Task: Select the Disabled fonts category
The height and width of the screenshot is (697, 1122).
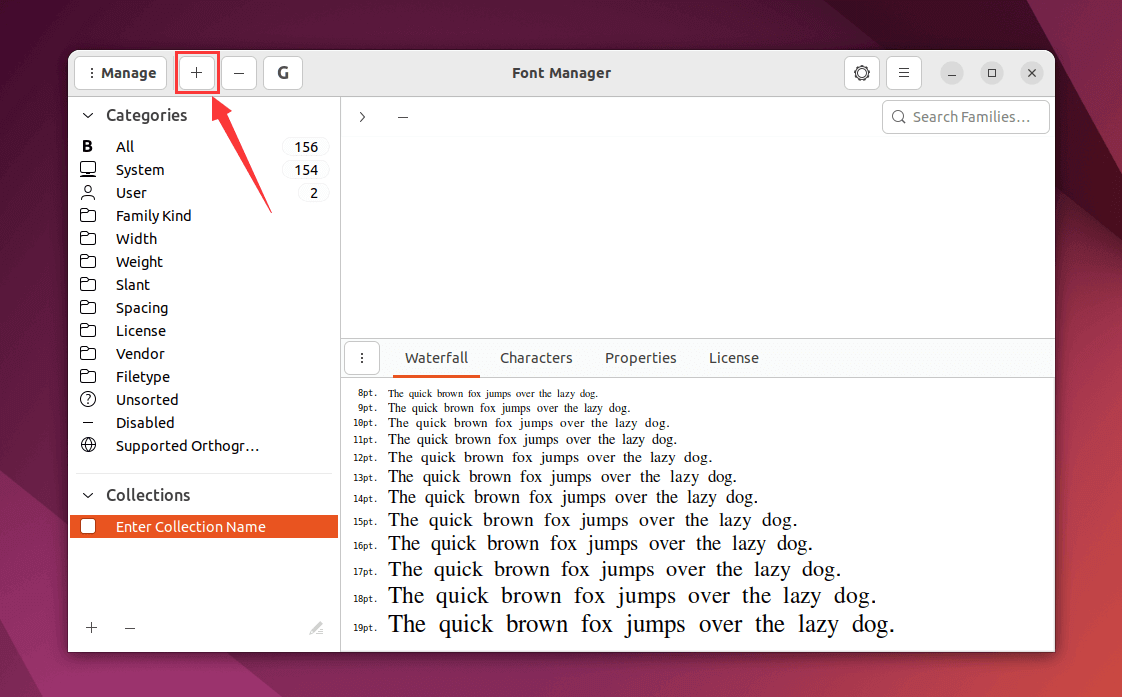Action: tap(204, 423)
